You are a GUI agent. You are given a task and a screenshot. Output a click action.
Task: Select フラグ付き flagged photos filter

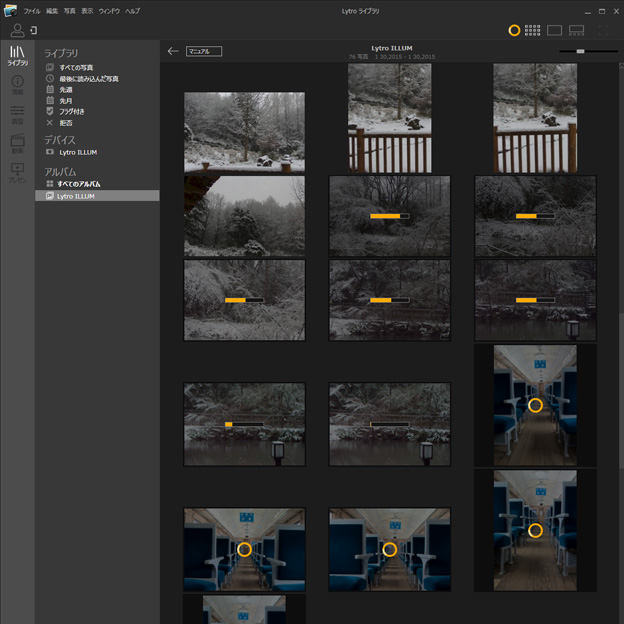tap(71, 111)
